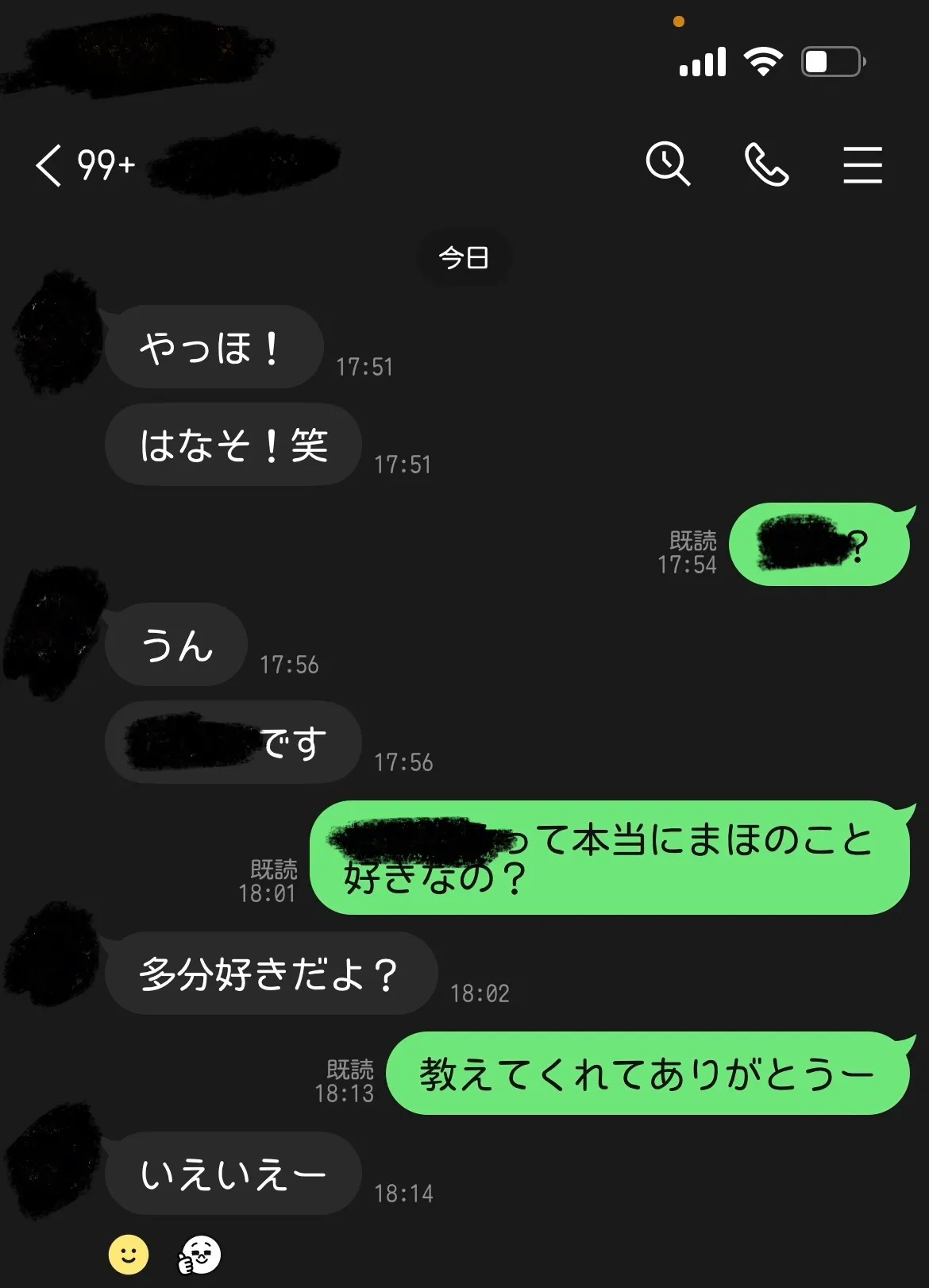This screenshot has height=1288, width=929.
Task: Tap the いえいえー message bubble
Action: click(x=233, y=1173)
